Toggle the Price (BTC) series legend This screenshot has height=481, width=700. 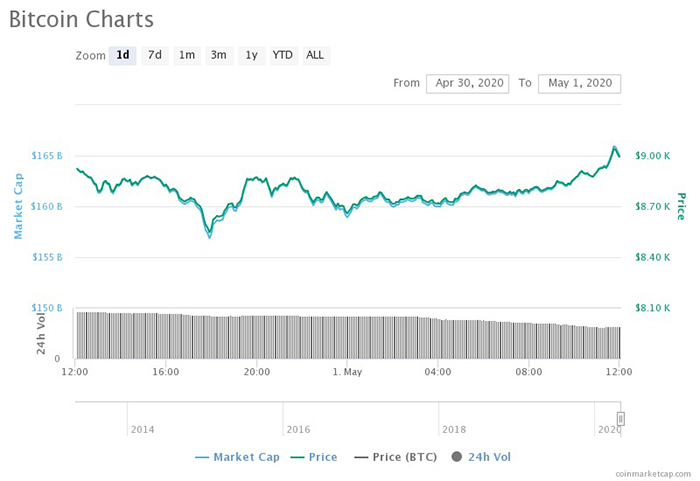(x=405, y=457)
